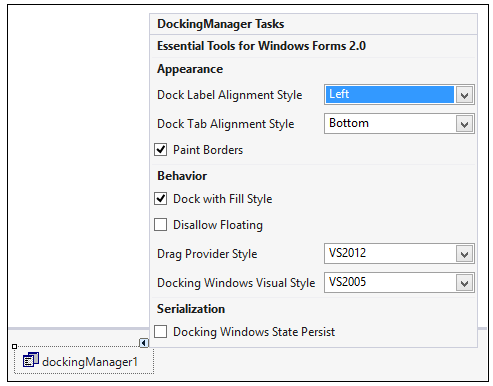The image size is (493, 386).
Task: Collapse the smart tag arrow glyph
Action: [144, 343]
